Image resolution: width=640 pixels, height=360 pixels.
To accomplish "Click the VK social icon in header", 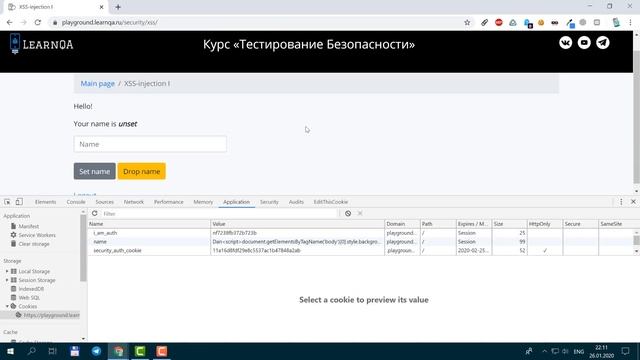I will click(x=565, y=42).
